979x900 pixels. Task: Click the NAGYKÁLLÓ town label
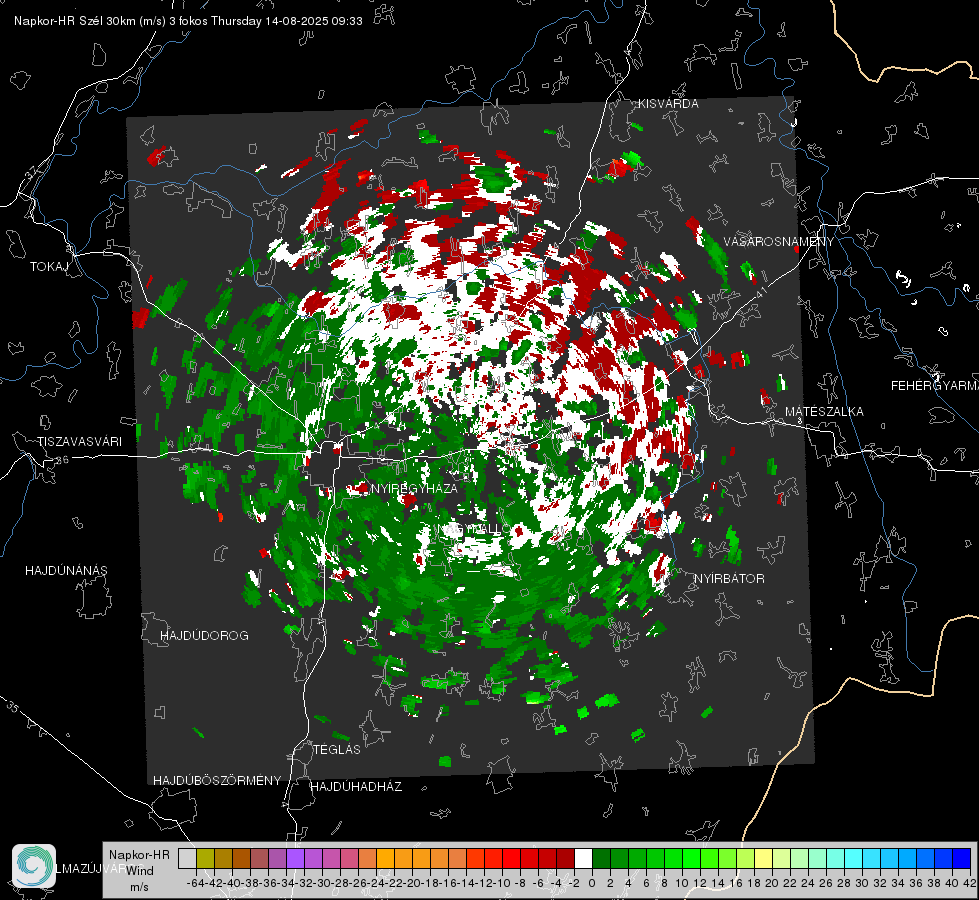[x=471, y=529]
